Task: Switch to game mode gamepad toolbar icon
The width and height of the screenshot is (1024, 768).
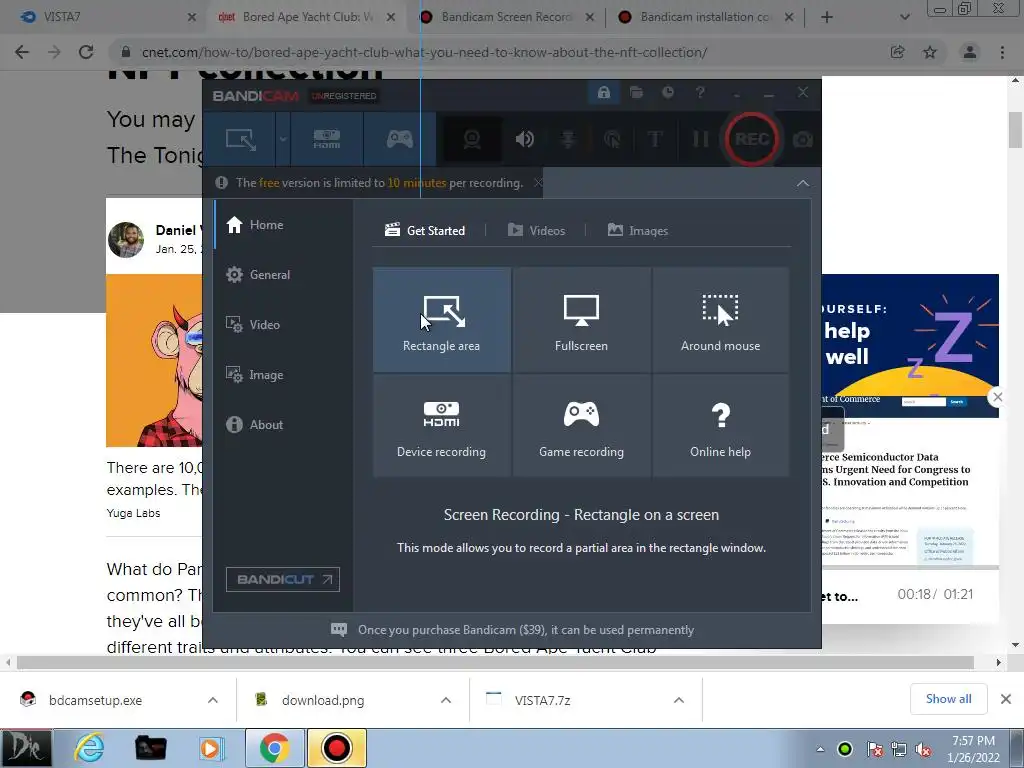Action: pos(400,139)
